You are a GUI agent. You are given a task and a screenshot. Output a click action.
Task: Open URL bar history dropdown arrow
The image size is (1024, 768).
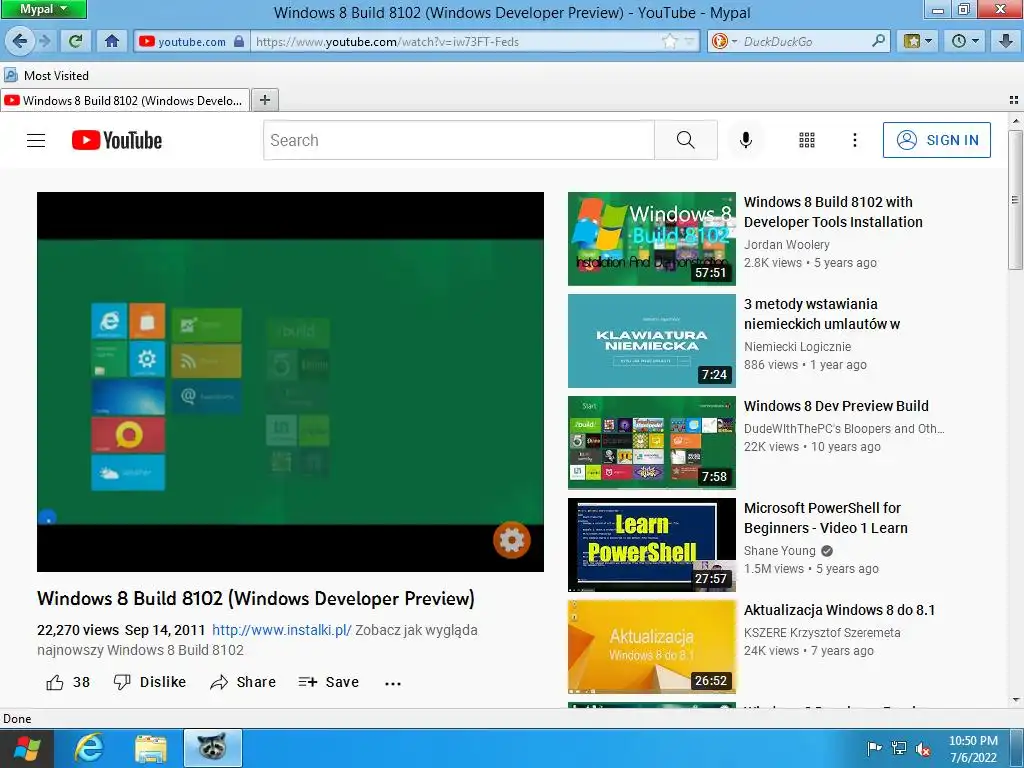coord(689,42)
